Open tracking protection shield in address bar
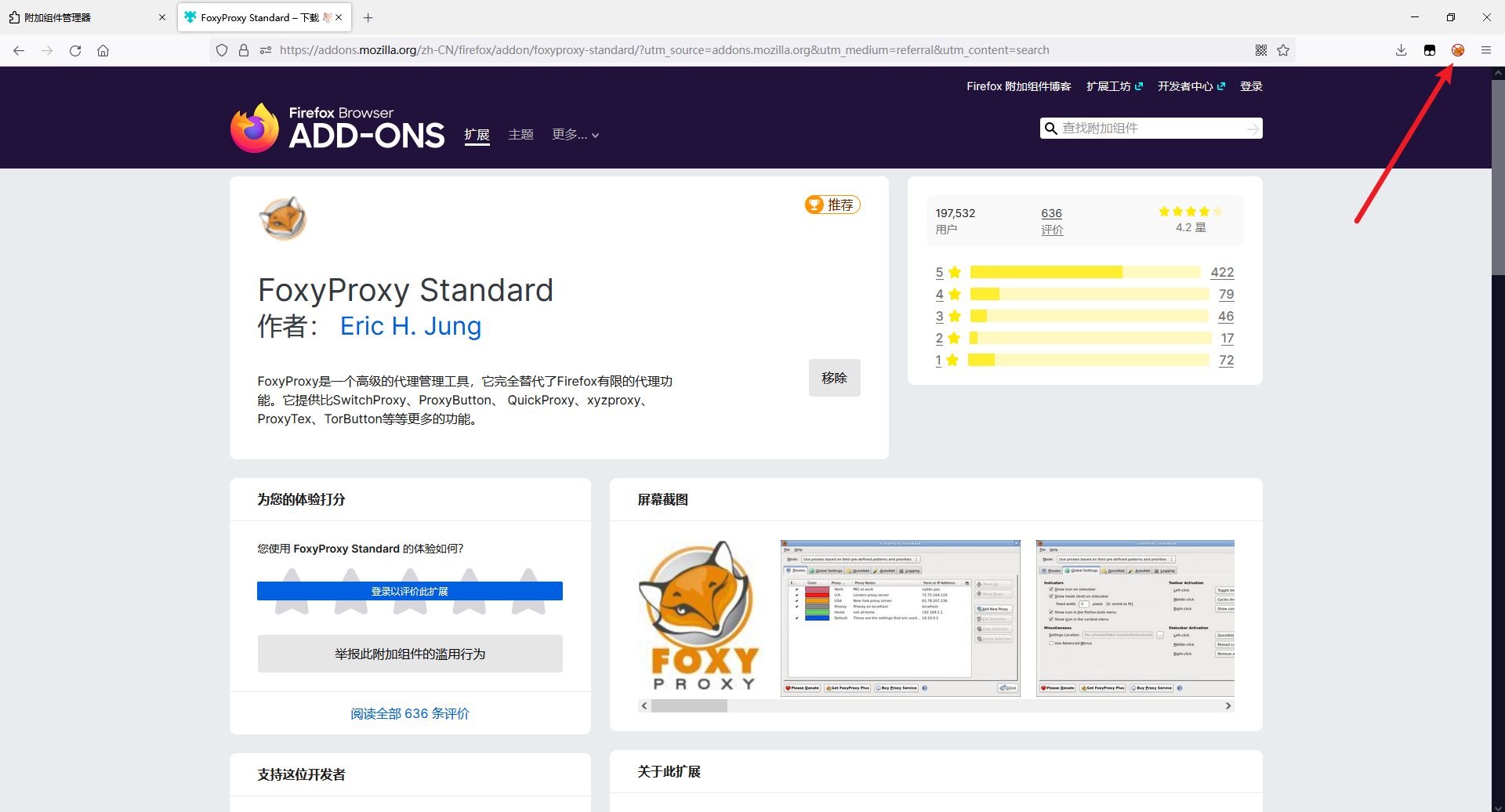 tap(222, 50)
